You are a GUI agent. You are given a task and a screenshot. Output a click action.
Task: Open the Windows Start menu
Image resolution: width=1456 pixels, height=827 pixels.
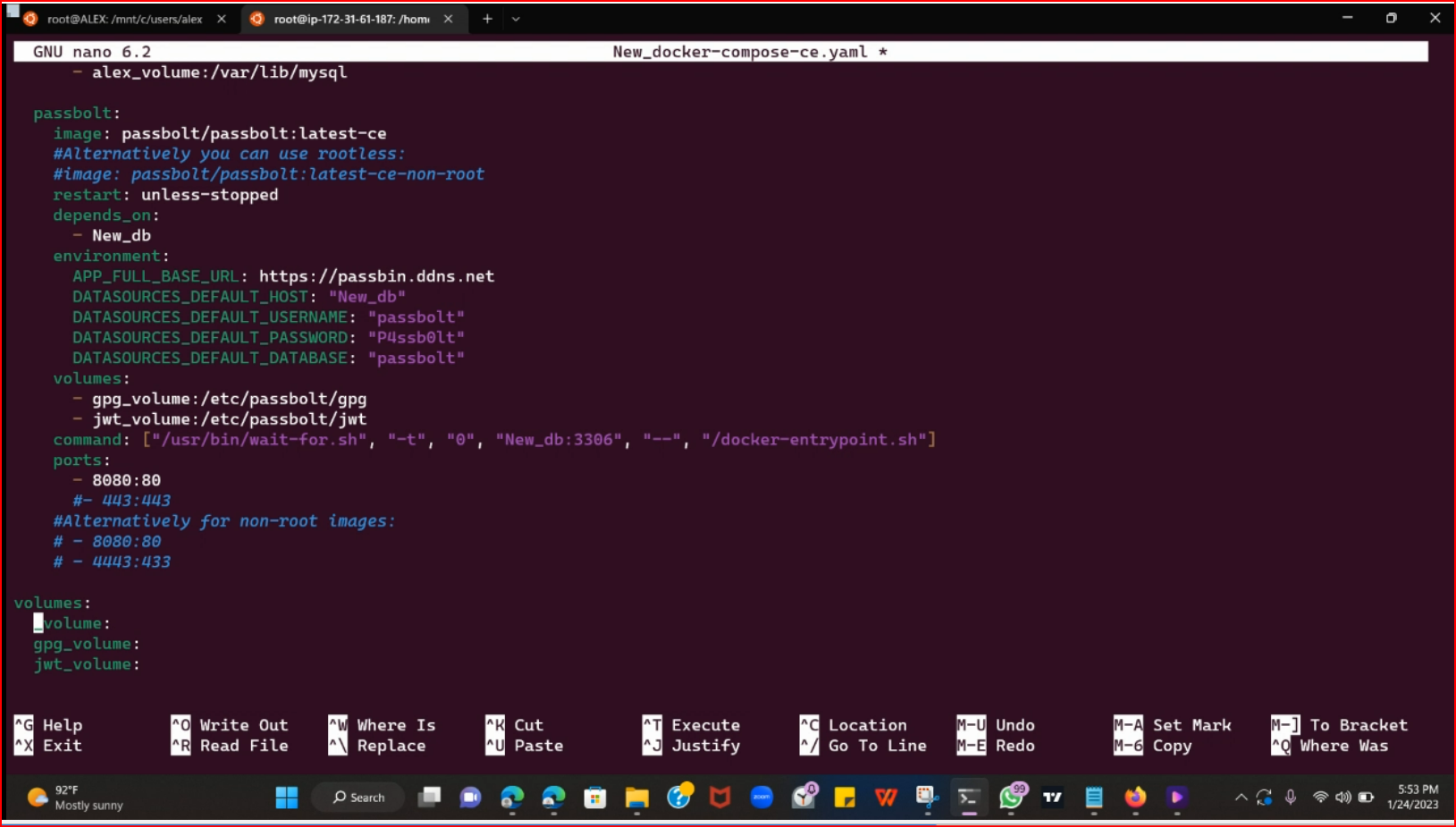coord(286,797)
